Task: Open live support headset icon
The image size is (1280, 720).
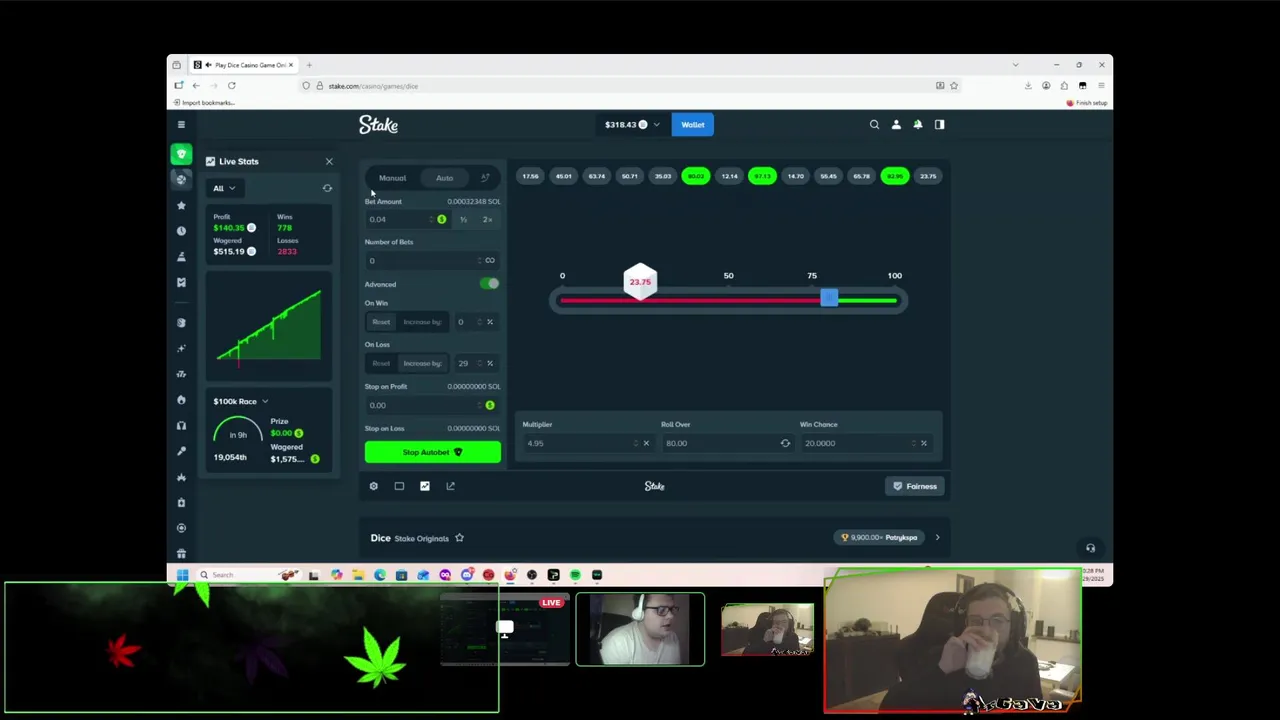Action: coord(1090,548)
